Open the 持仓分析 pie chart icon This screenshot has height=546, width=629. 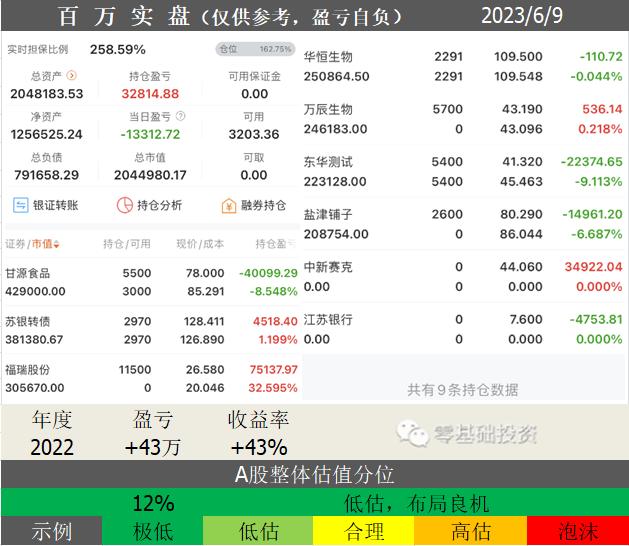pos(125,205)
